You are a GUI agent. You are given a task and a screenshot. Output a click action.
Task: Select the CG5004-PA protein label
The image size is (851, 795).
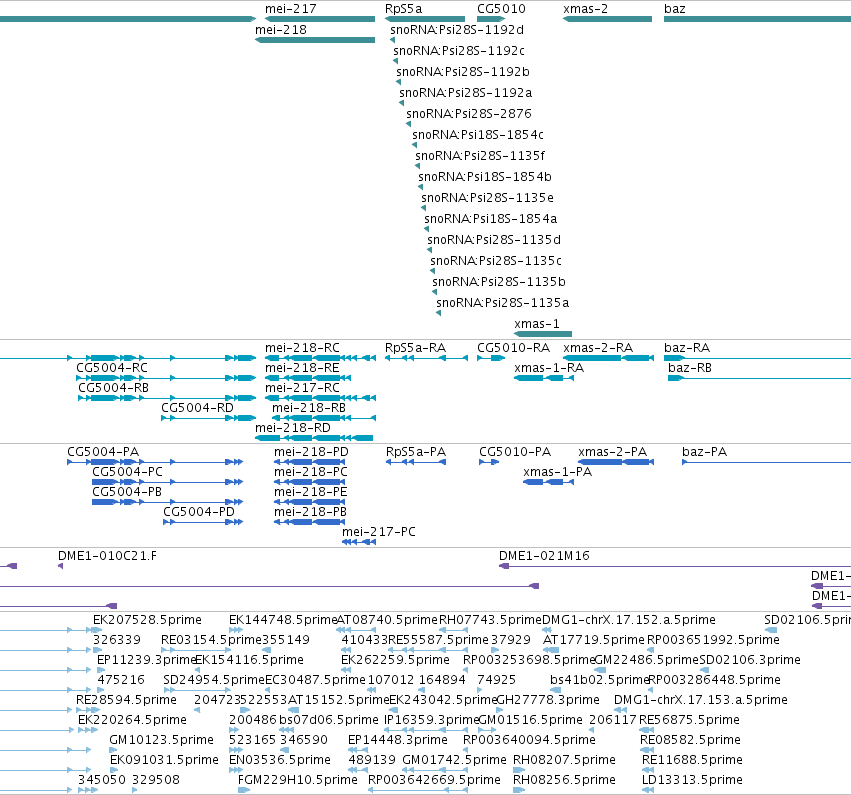click(103, 452)
